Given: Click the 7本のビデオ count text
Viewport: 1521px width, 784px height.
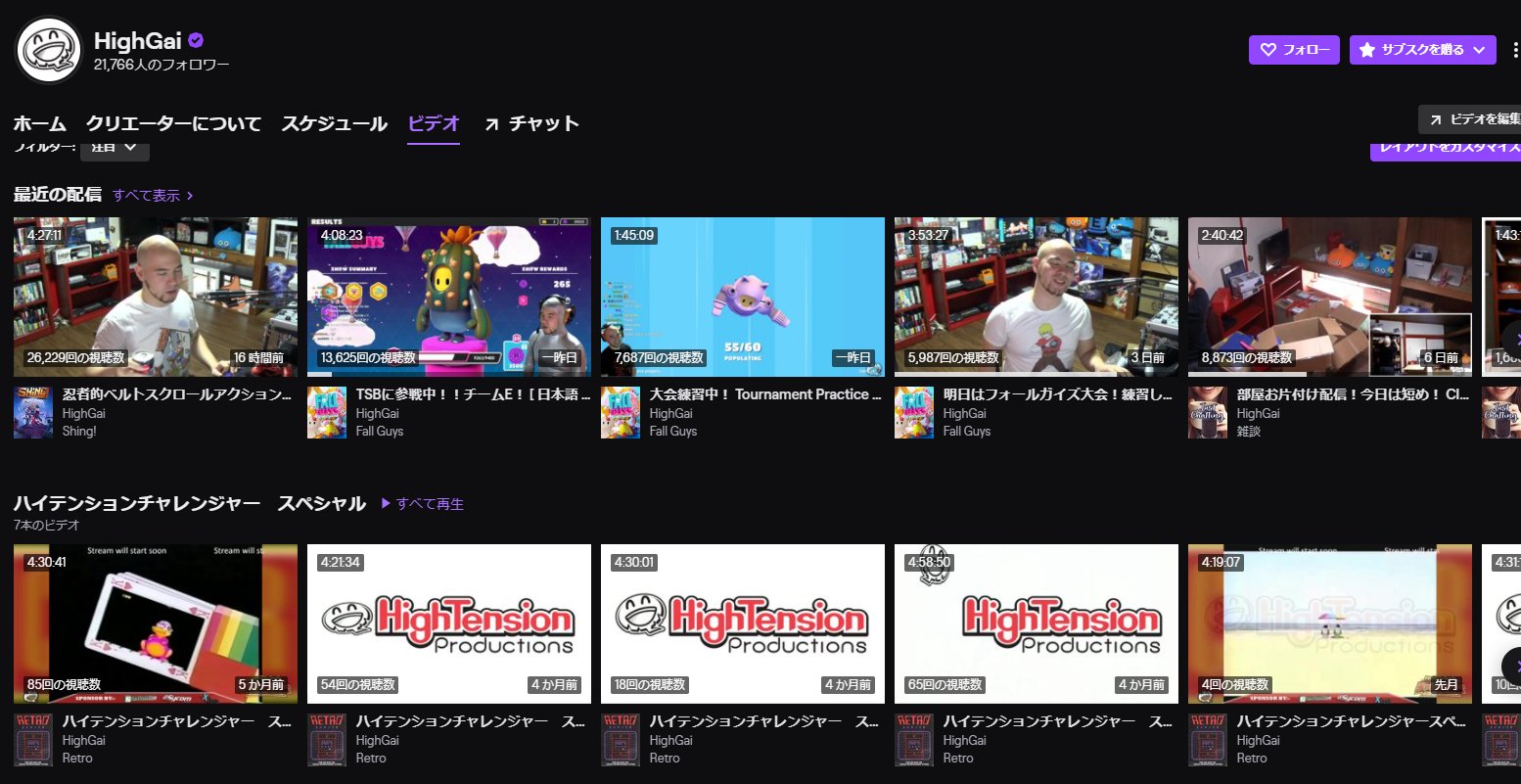Looking at the screenshot, I should click(x=47, y=526).
